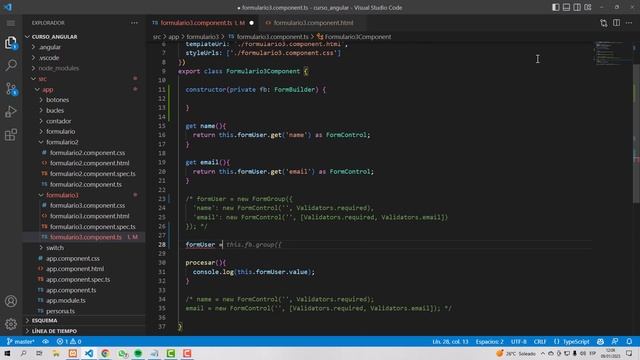The image size is (640, 360).
Task: Click the Lín. 28, col. 13 cursor position indicator
Action: (450, 342)
